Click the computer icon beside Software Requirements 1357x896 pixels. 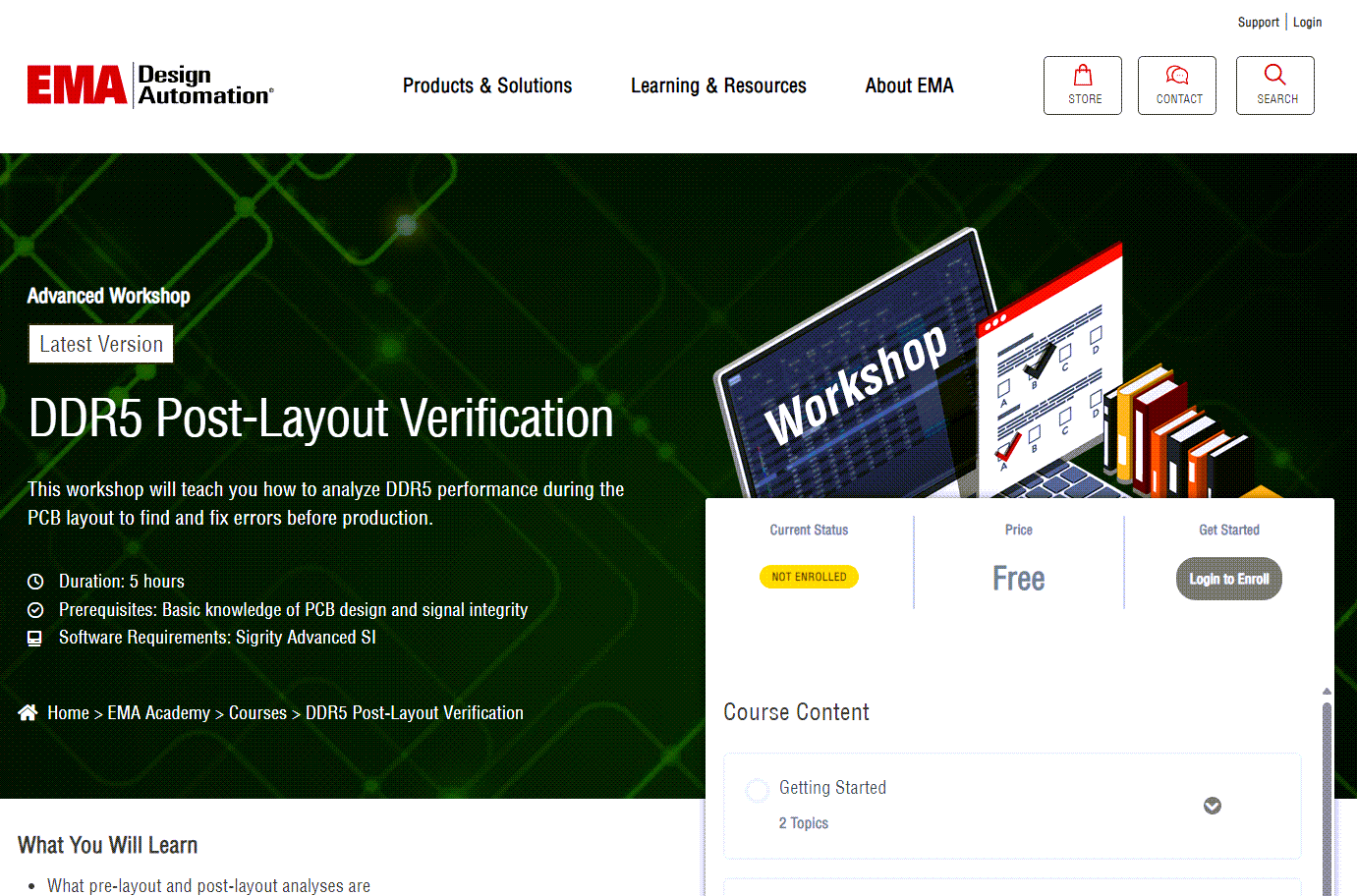[x=35, y=639]
